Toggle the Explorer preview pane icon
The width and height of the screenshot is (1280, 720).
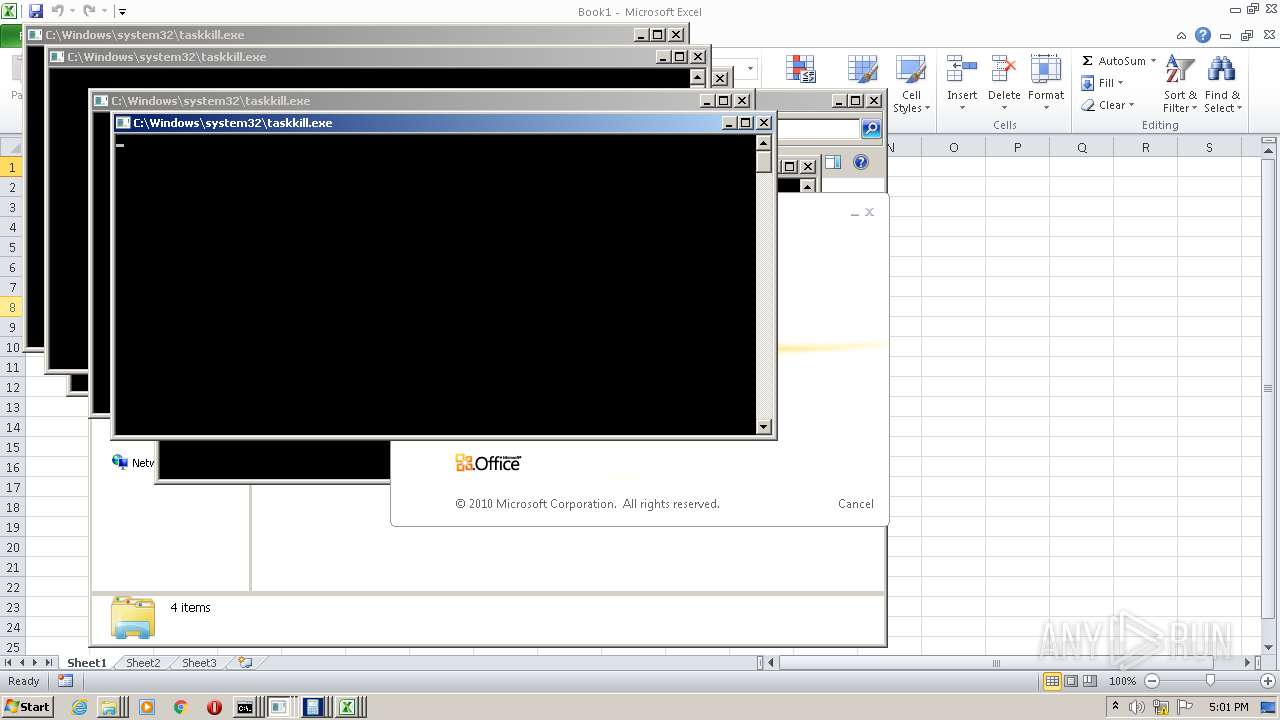833,163
